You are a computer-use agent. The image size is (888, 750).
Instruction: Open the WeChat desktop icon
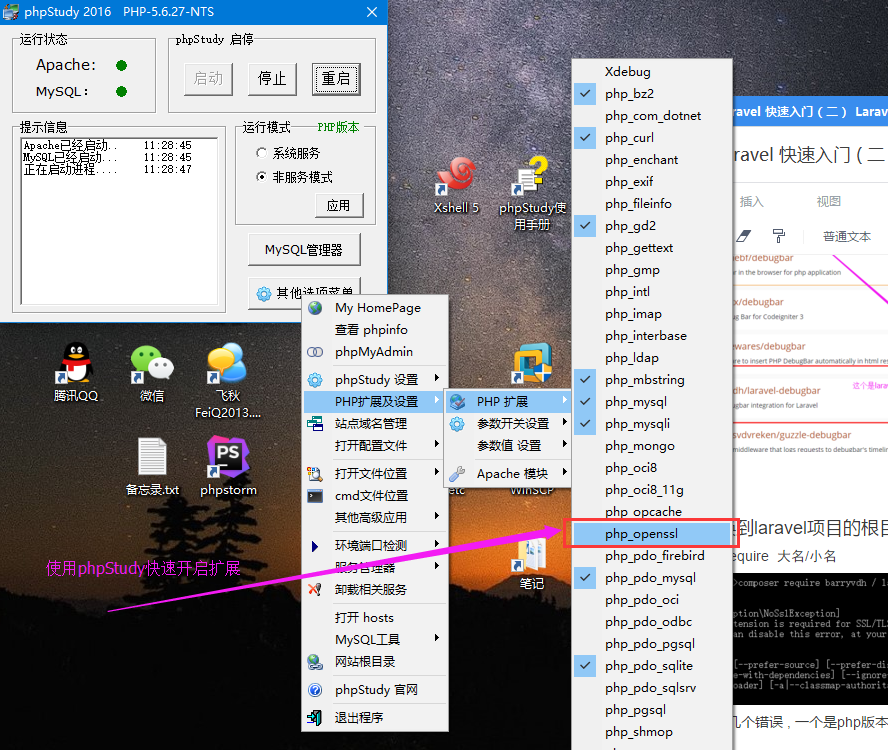coord(152,365)
